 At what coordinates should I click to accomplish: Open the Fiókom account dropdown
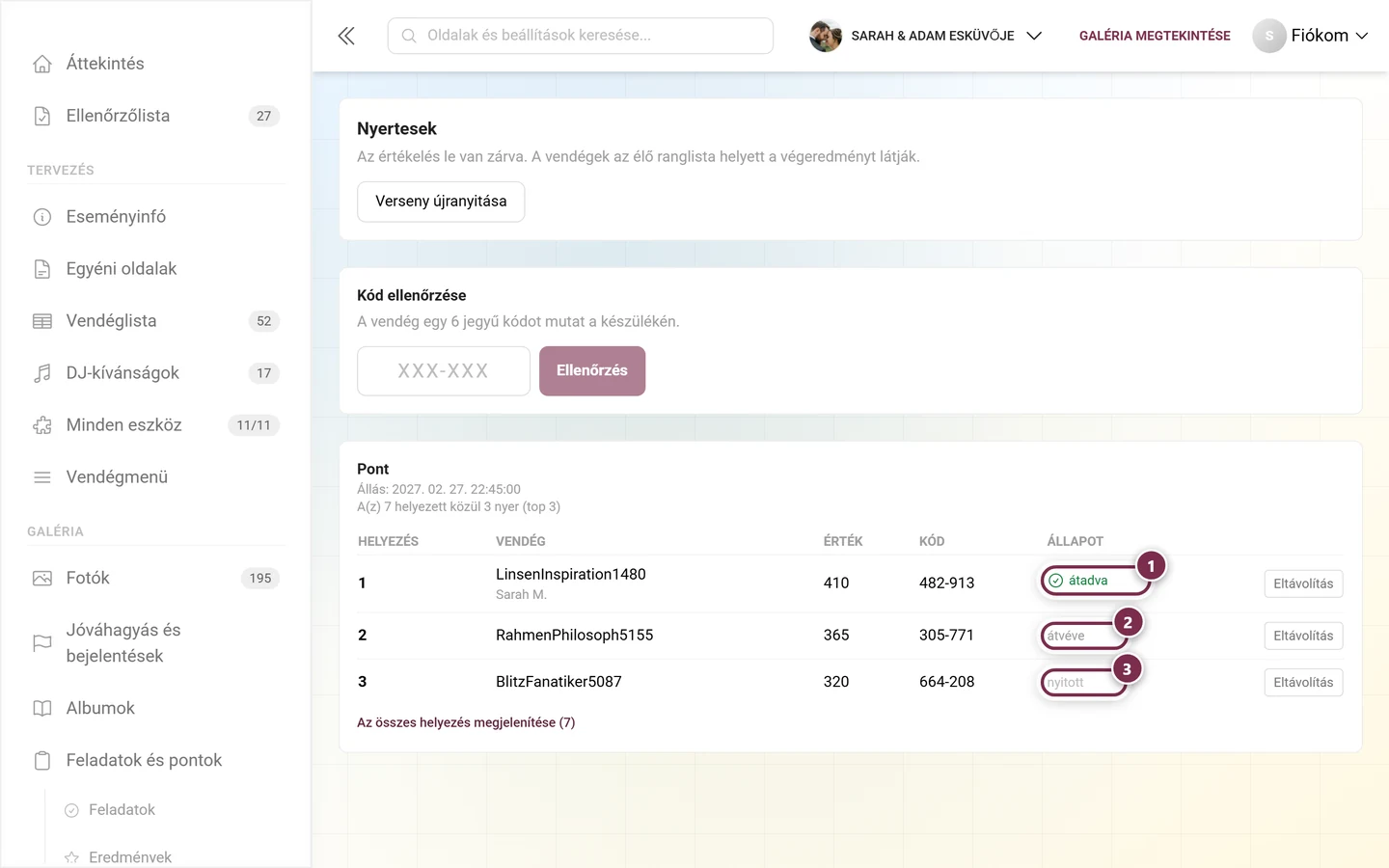tap(1310, 36)
